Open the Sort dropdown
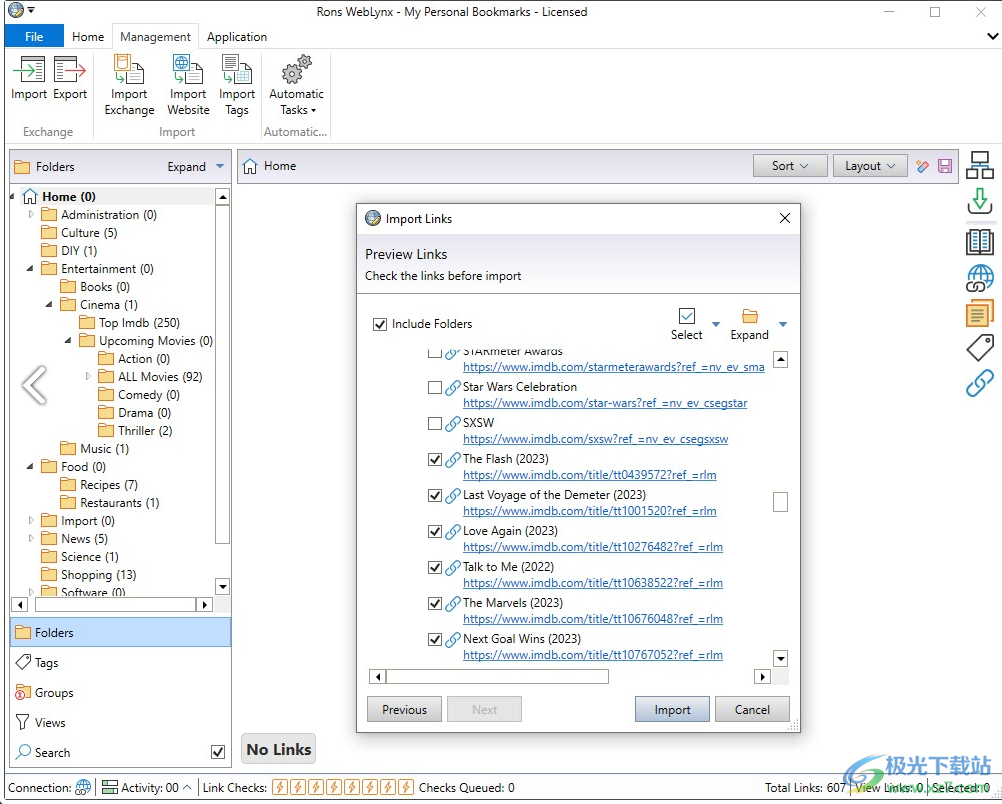 point(790,166)
